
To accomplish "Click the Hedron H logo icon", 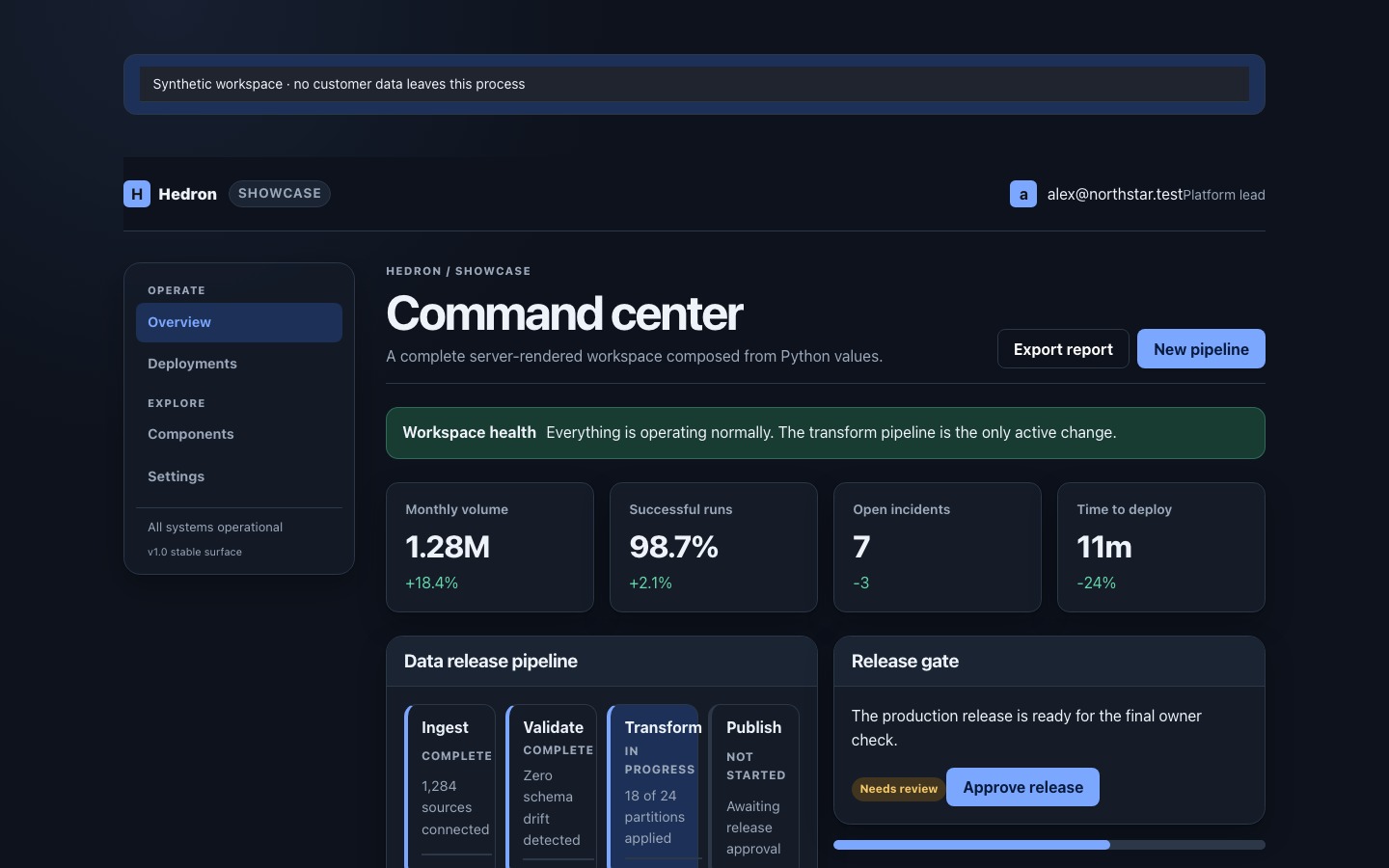I will pyautogui.click(x=137, y=194).
